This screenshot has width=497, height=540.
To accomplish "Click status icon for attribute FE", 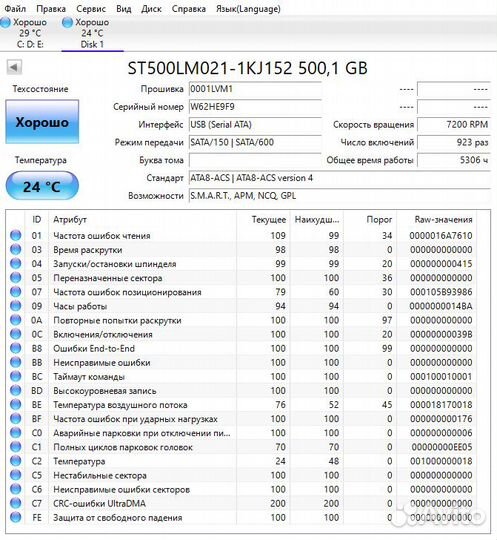I will coord(15,518).
